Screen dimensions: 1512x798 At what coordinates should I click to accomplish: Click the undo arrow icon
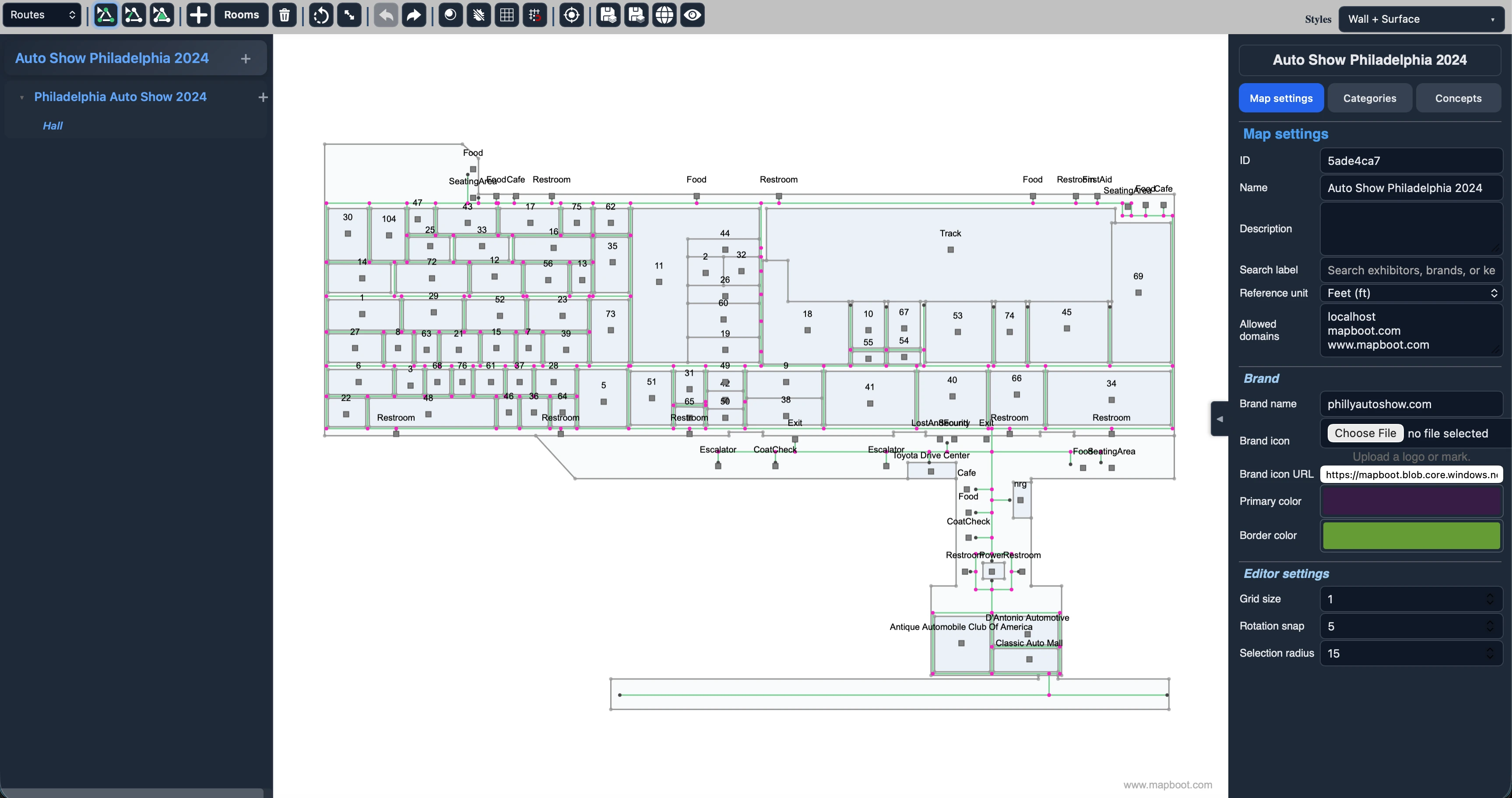[386, 15]
